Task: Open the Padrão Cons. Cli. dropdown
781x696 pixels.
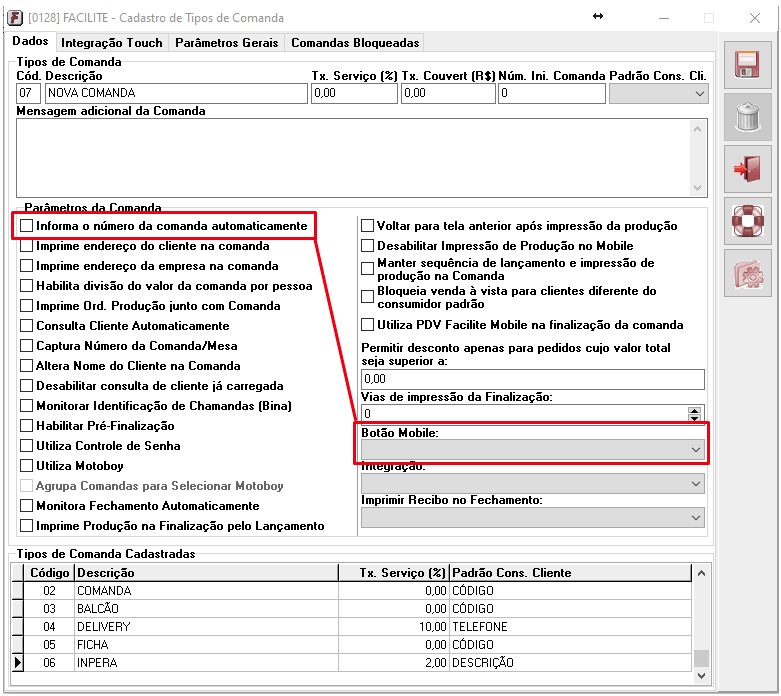Action: click(x=658, y=94)
